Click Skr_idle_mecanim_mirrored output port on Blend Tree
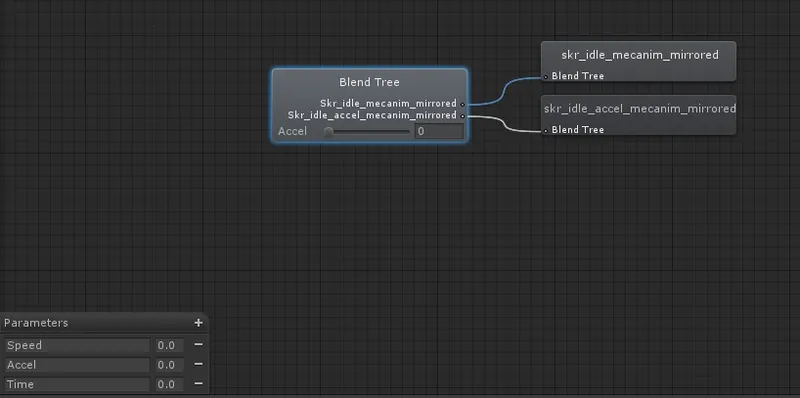The image size is (800, 398). pos(462,104)
